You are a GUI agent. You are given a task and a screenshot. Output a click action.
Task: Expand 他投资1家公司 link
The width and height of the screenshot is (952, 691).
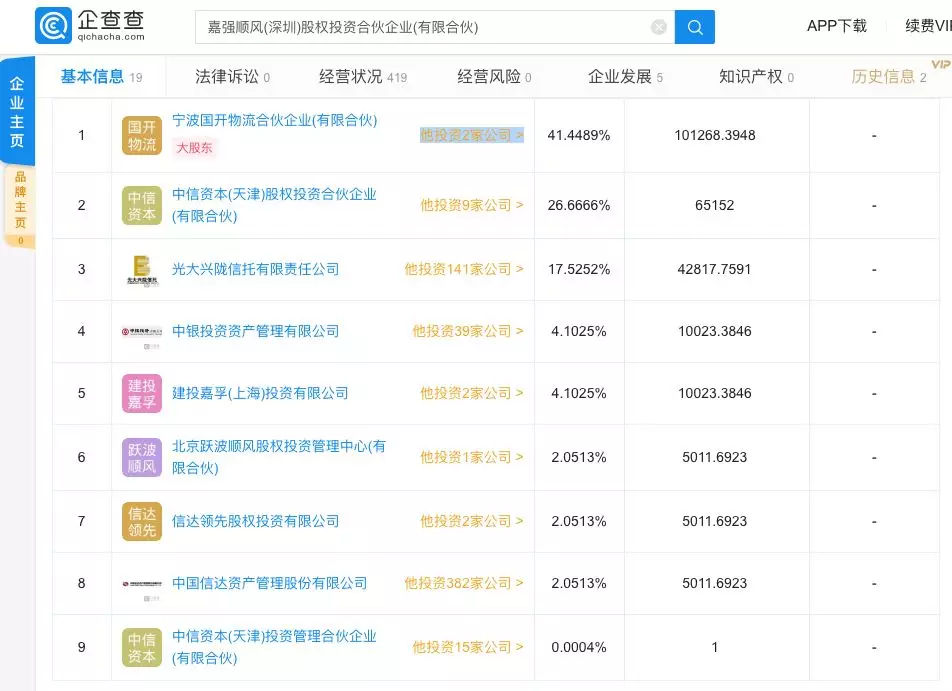click(472, 457)
